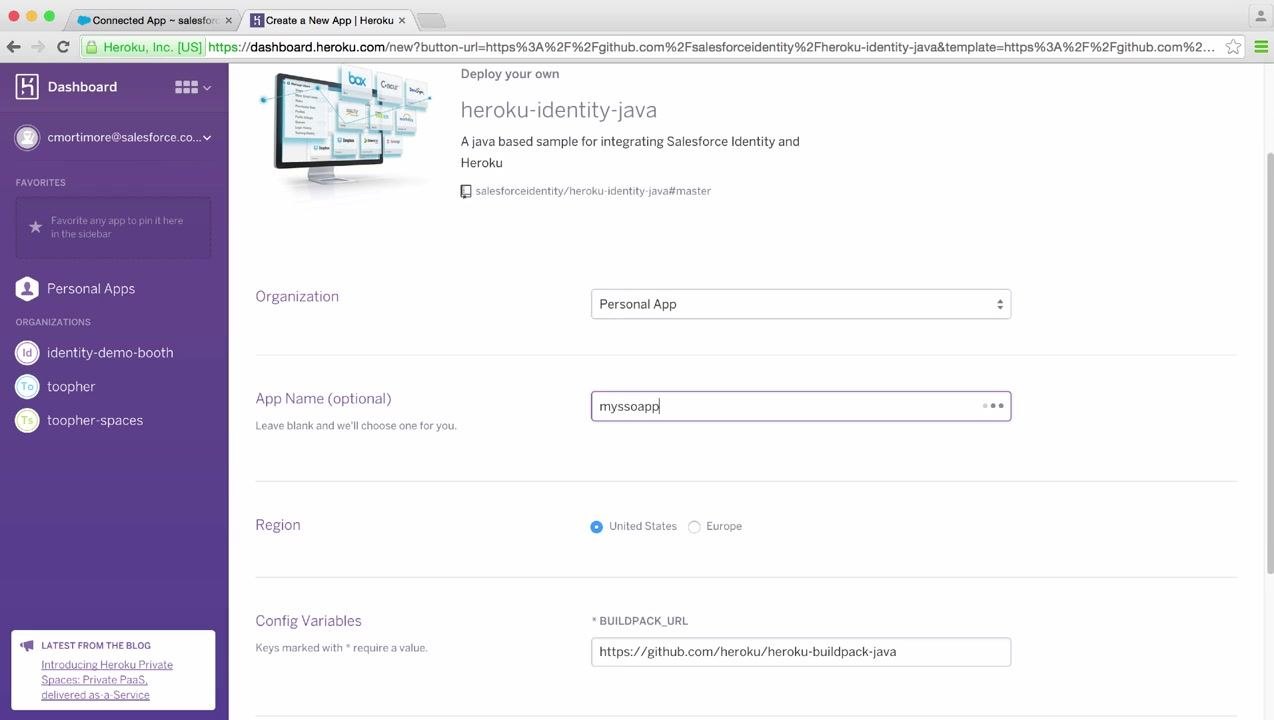Image resolution: width=1274 pixels, height=720 pixels.
Task: Open the Introducing Heroku Private Spaces blog link
Action: coord(107,680)
